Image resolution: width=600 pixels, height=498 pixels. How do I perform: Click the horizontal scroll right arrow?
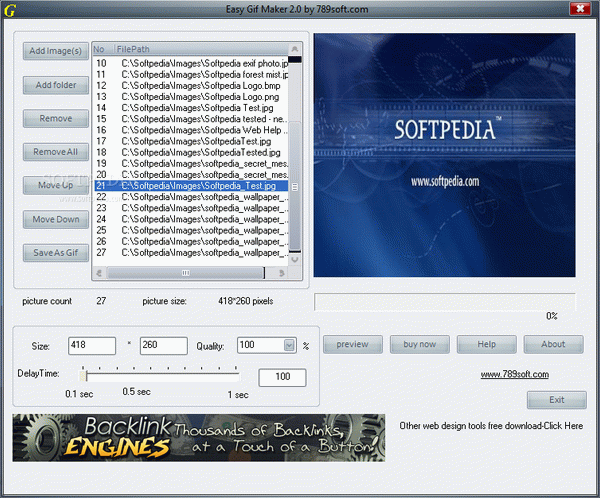pyautogui.click(x=282, y=273)
